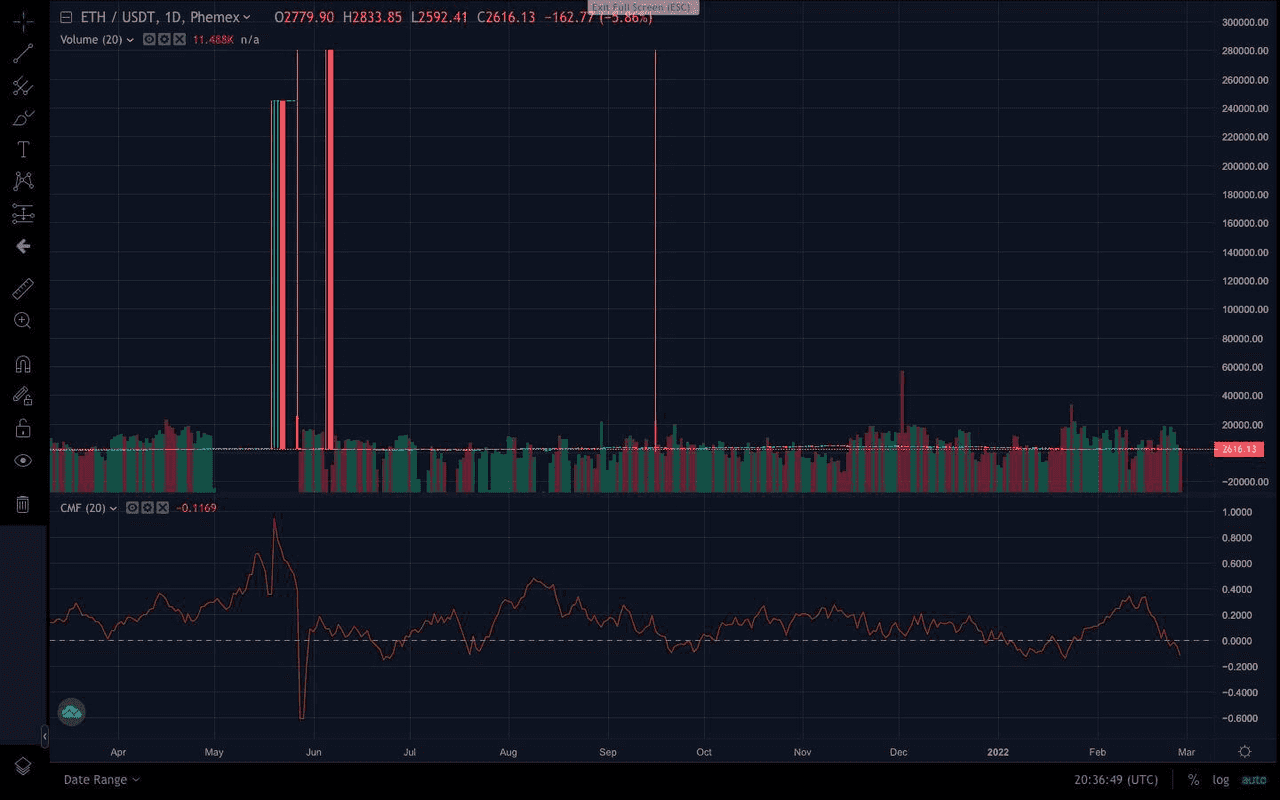Remove the CMF indicator with X

(x=162, y=508)
